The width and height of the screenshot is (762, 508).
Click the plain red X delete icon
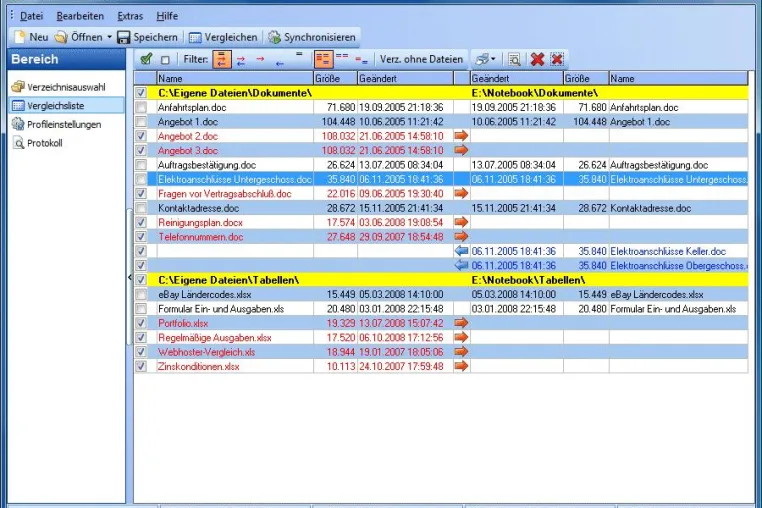[537, 59]
